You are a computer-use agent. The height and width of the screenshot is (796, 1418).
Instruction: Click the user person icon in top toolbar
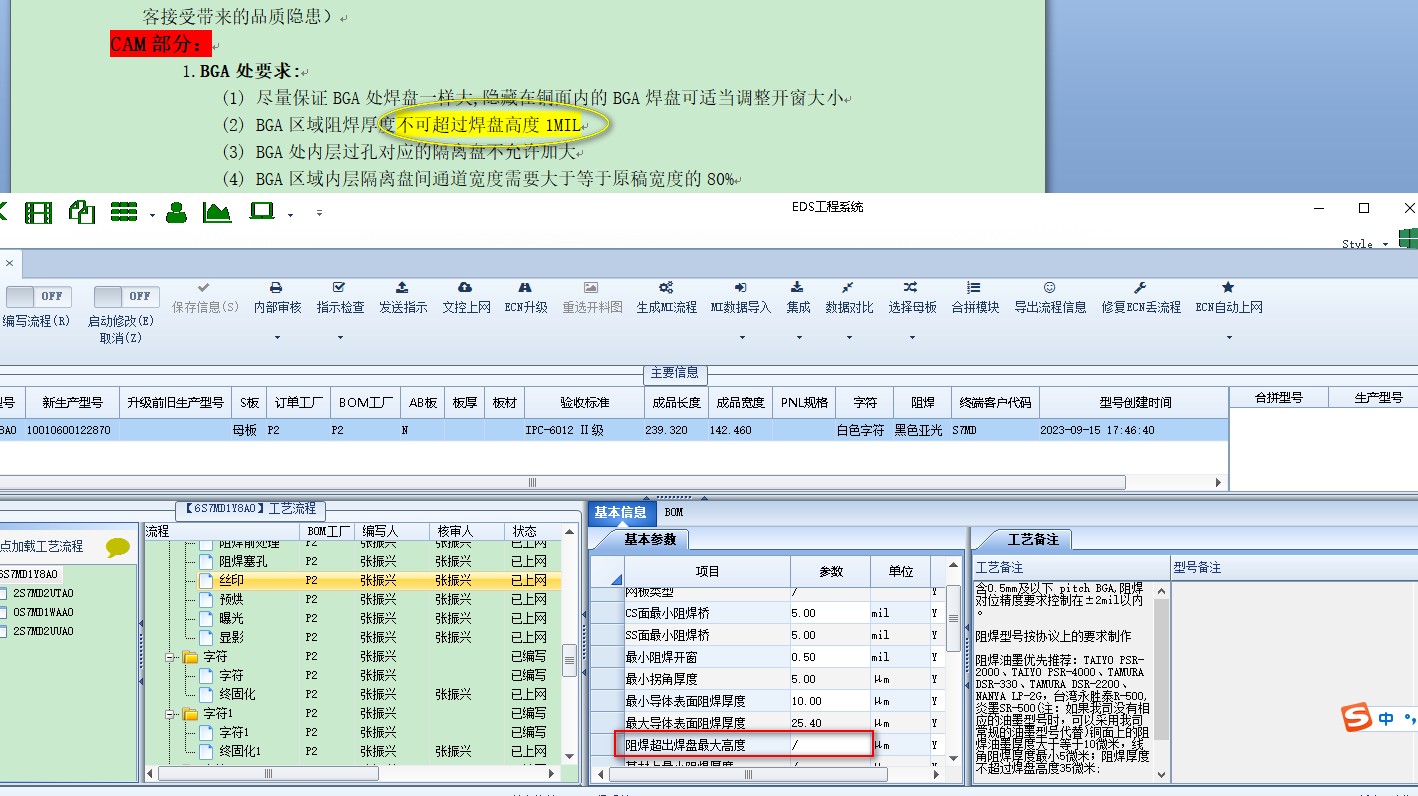point(176,212)
